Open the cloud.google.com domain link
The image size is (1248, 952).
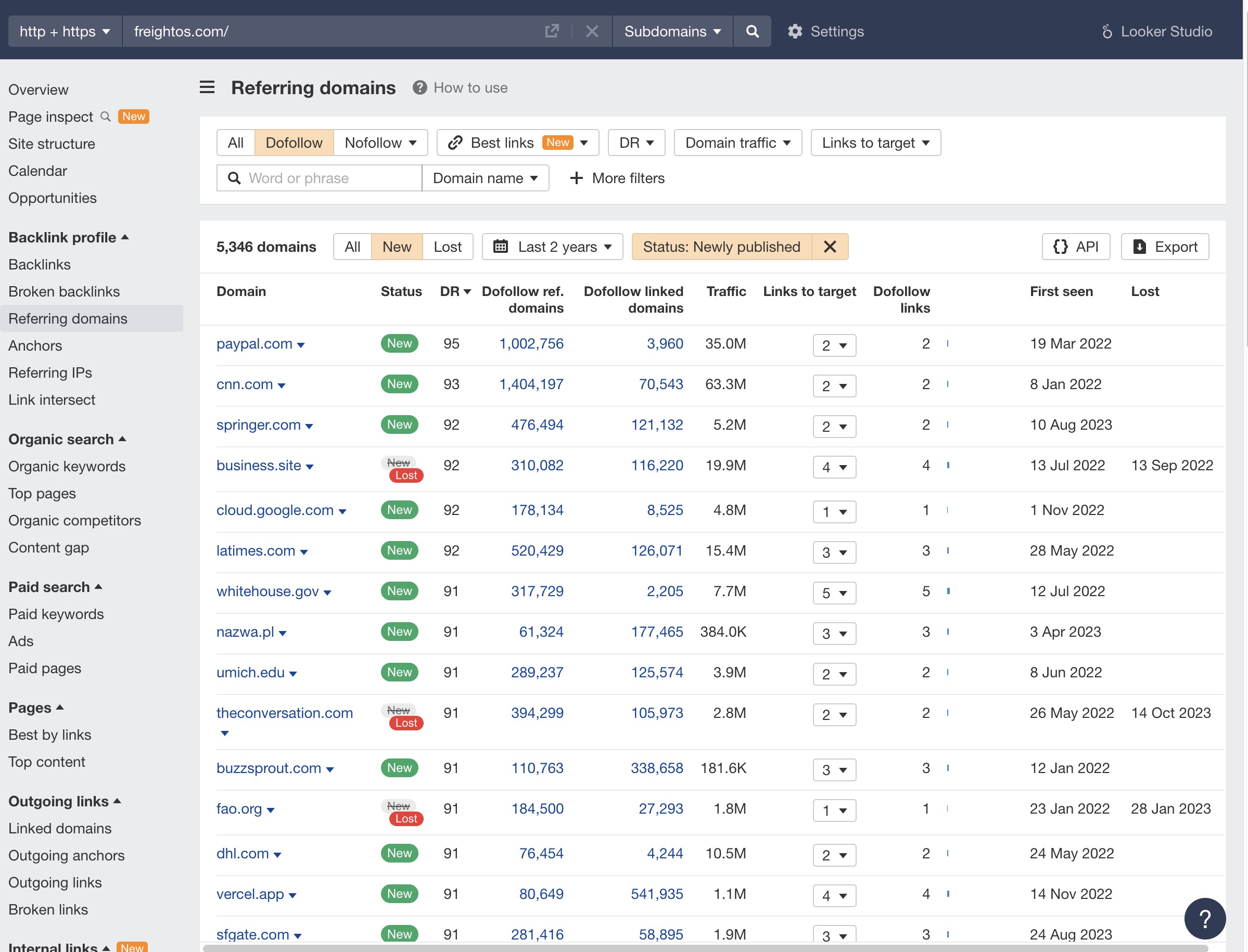click(x=275, y=510)
